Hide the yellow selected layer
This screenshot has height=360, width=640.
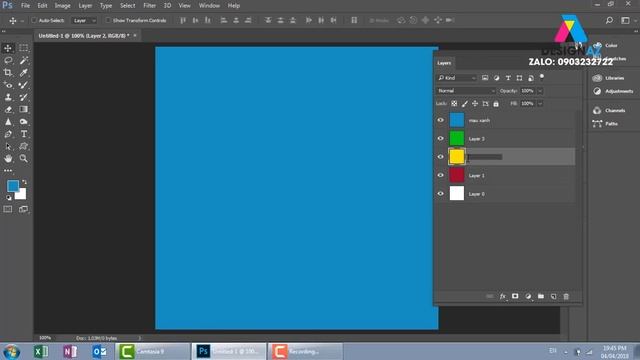pyautogui.click(x=440, y=157)
